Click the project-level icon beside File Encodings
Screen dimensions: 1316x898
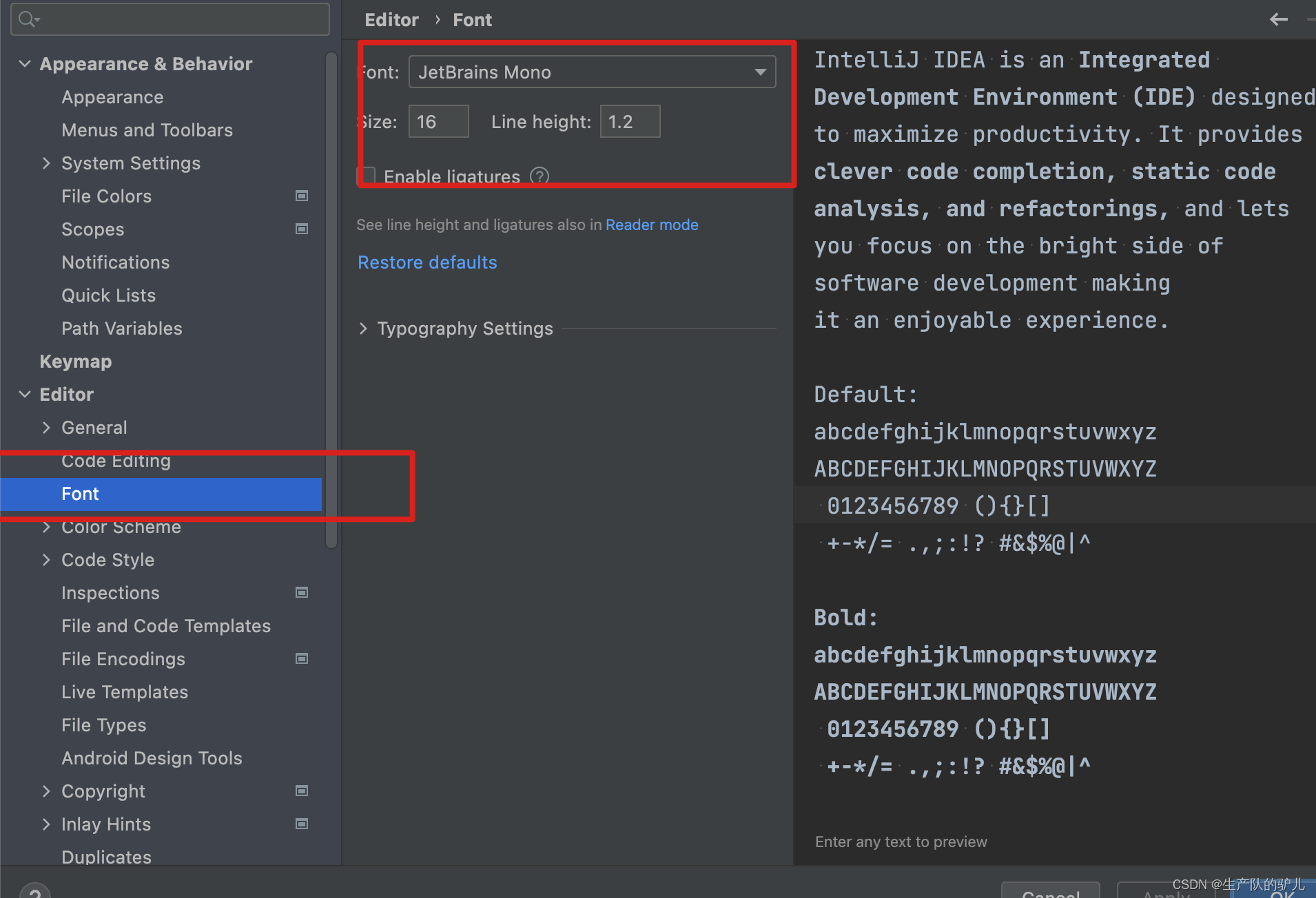(302, 659)
